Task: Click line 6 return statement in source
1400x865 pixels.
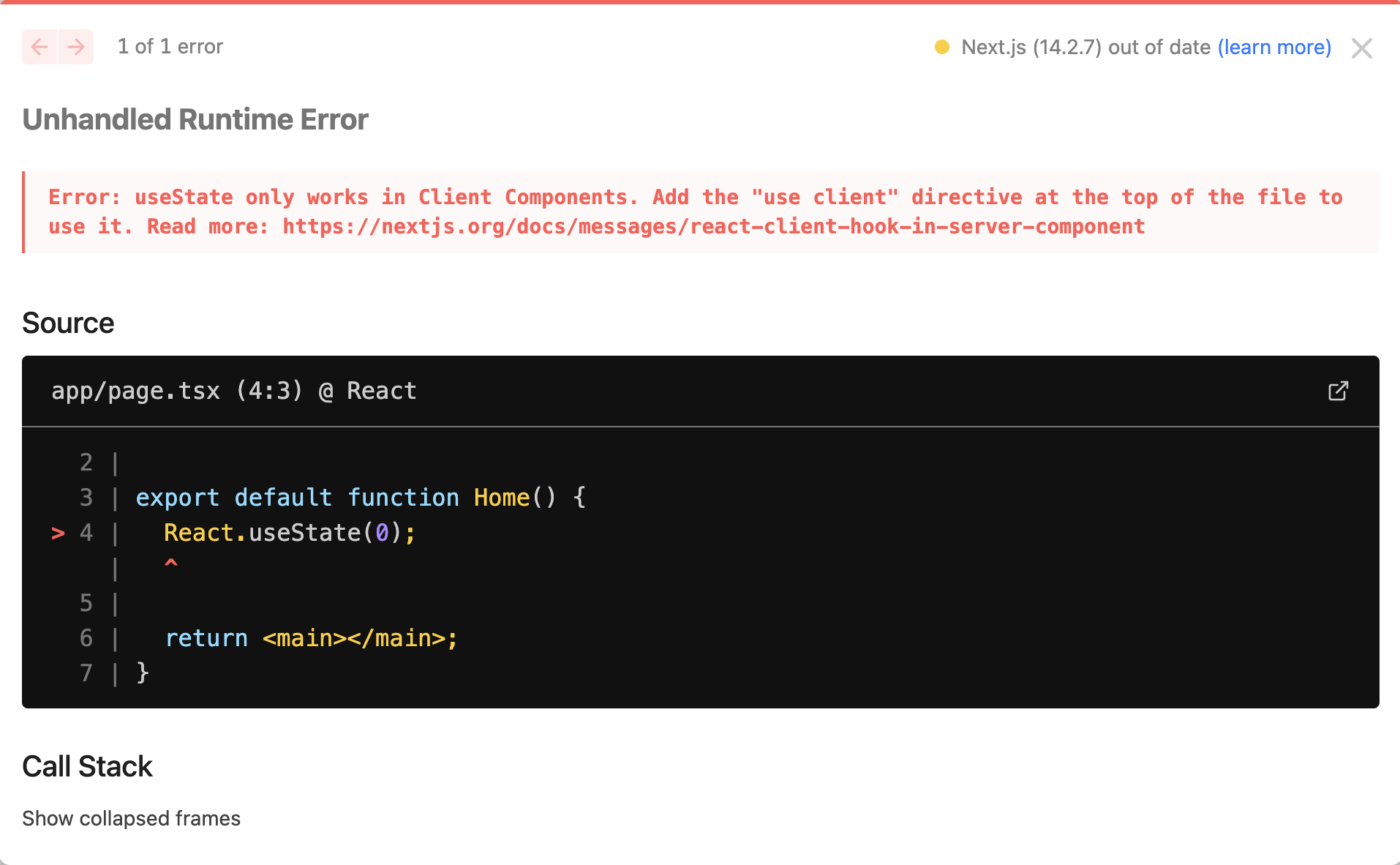Action: [311, 637]
